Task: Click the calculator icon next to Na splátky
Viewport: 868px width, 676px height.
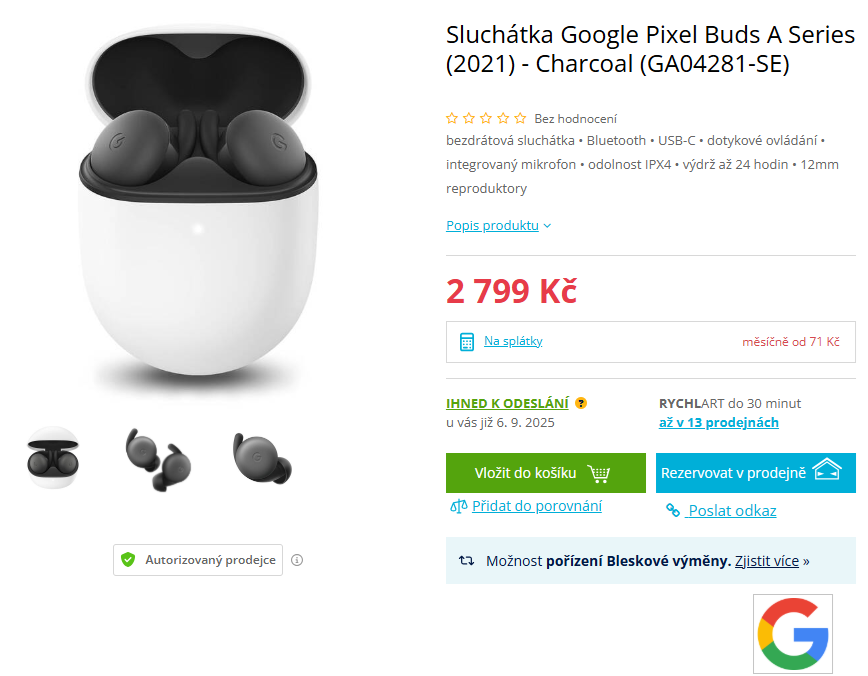Action: [x=466, y=340]
